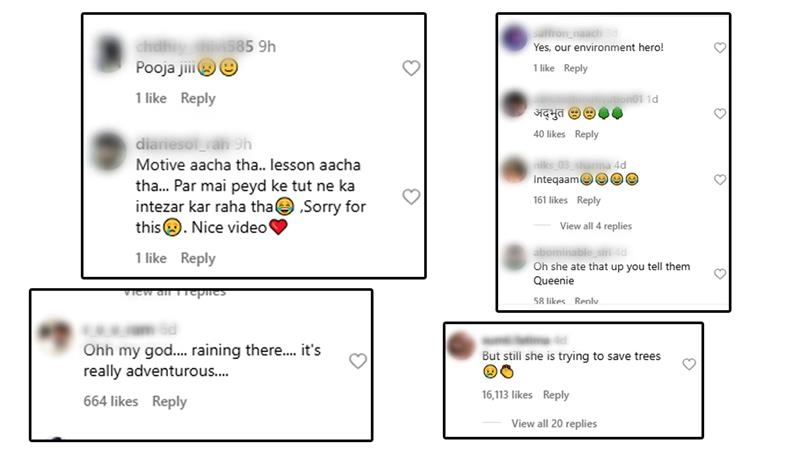800x450 pixels.
Task: Expand "View all 4 replies" thread
Action: pyautogui.click(x=595, y=226)
